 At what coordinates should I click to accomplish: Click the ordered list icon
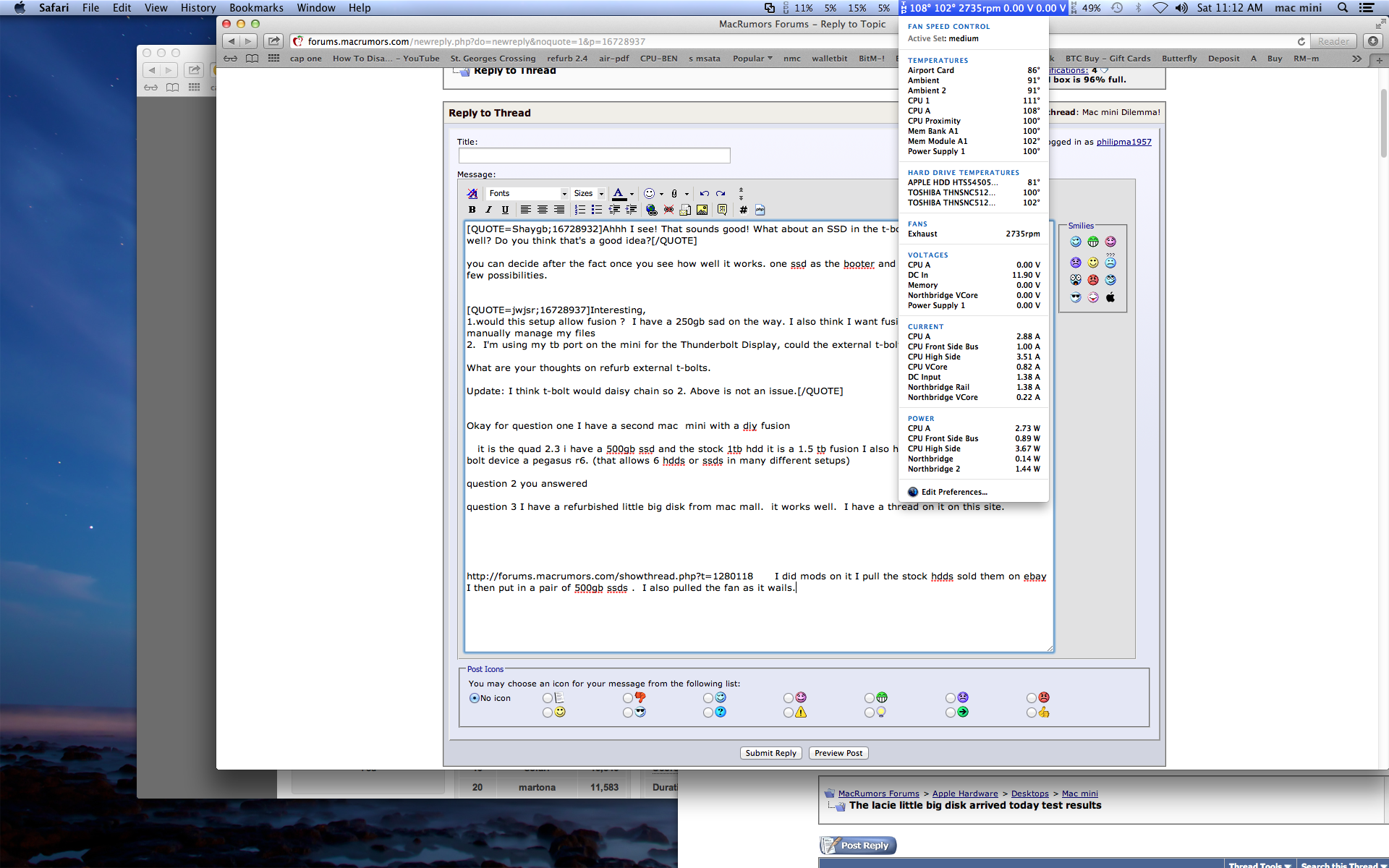580,210
